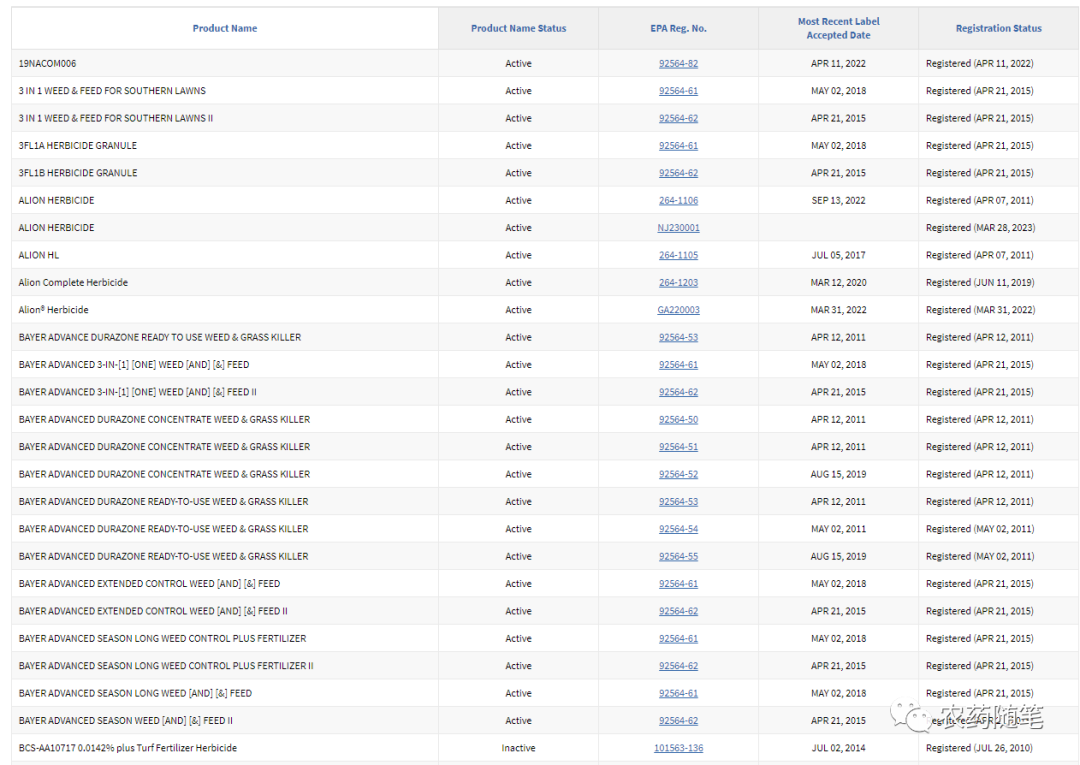Select 'BAYER ADVANCE DURAZONE READY TO USE WEED & GRASS KILLER'
The width and height of the screenshot is (1080, 765).
click(160, 337)
